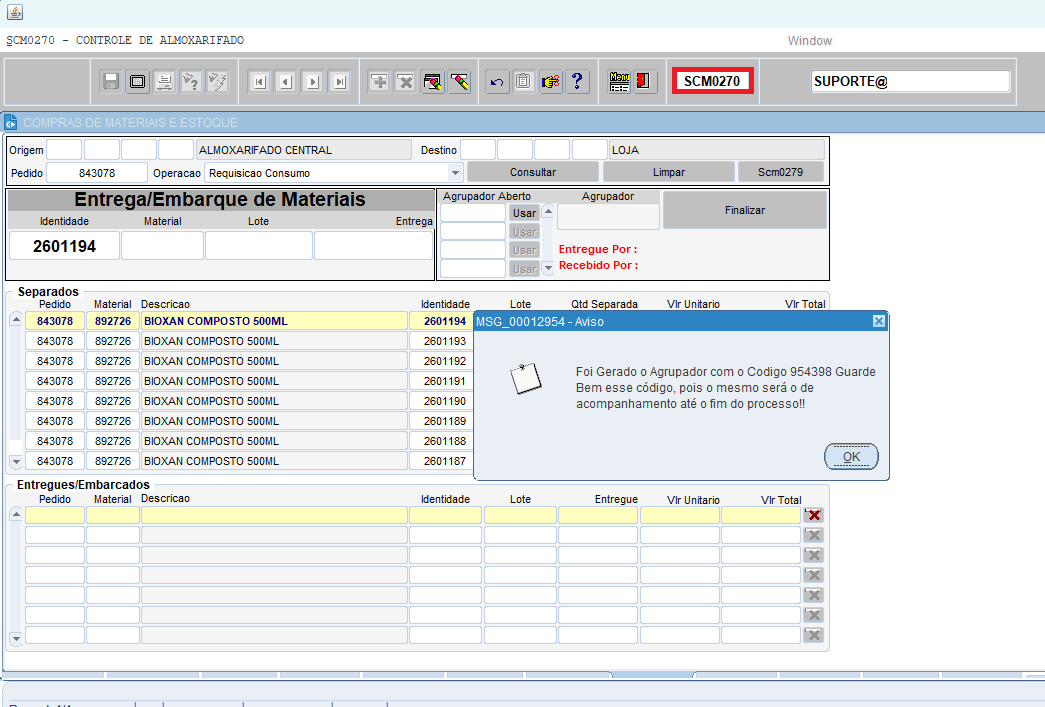Jump to last record using toolbar
This screenshot has height=707, width=1045.
[x=340, y=82]
